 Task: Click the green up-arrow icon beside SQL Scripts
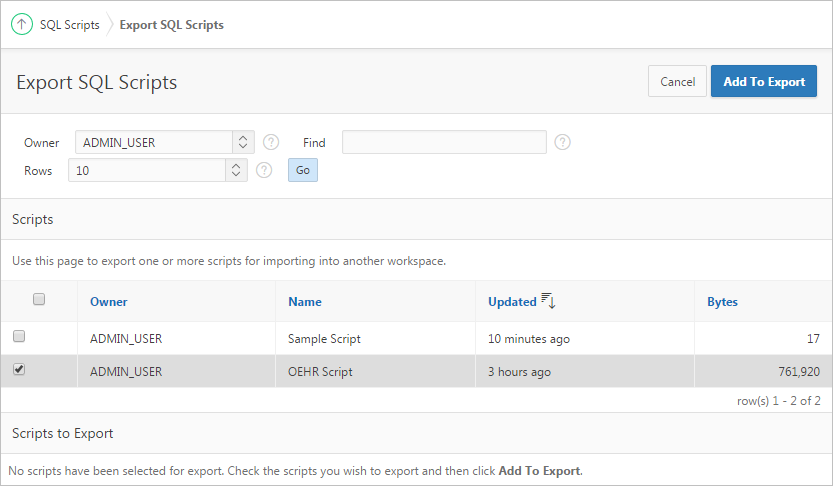(x=22, y=25)
